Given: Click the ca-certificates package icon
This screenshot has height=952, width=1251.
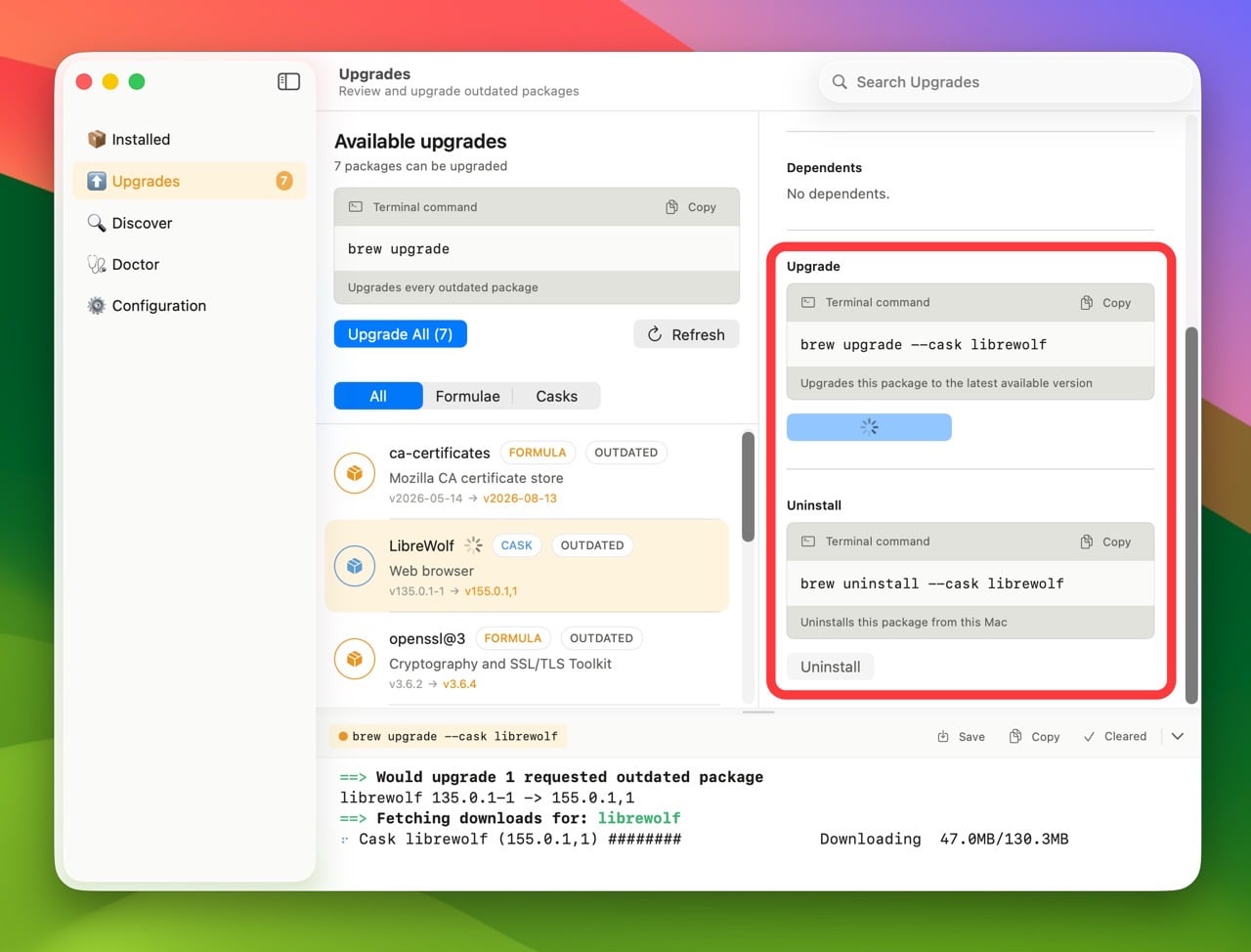Looking at the screenshot, I should 355,473.
